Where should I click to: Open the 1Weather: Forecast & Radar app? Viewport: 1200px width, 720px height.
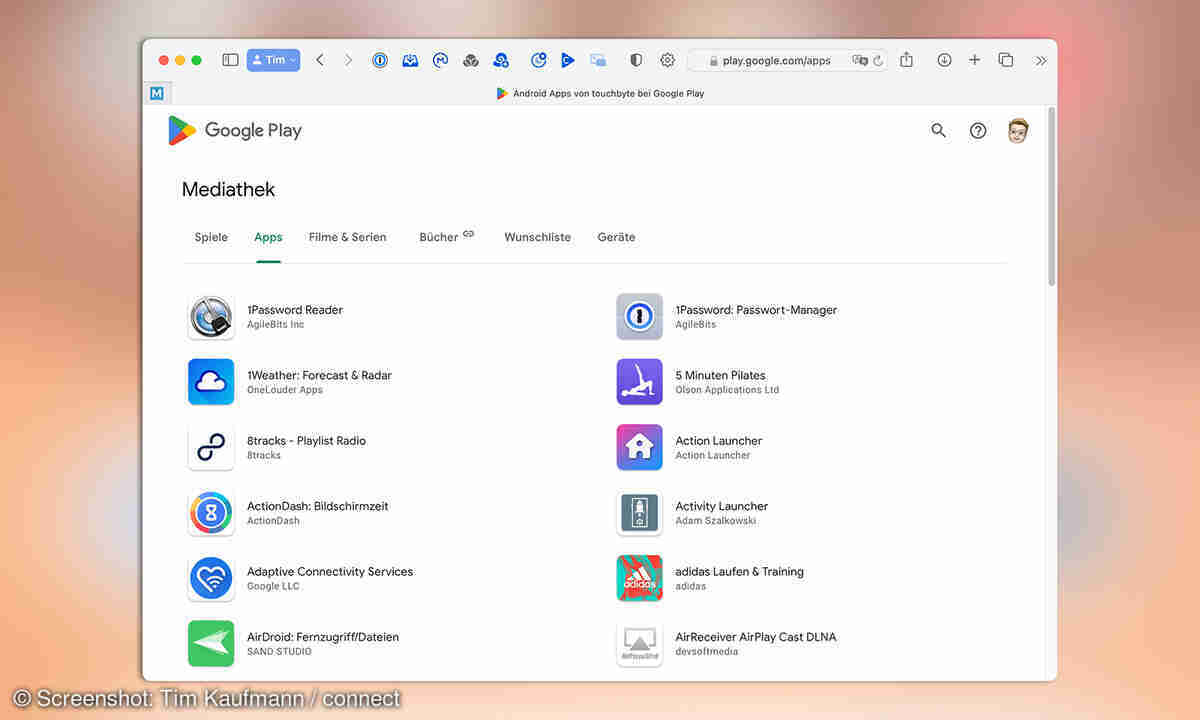click(x=319, y=376)
